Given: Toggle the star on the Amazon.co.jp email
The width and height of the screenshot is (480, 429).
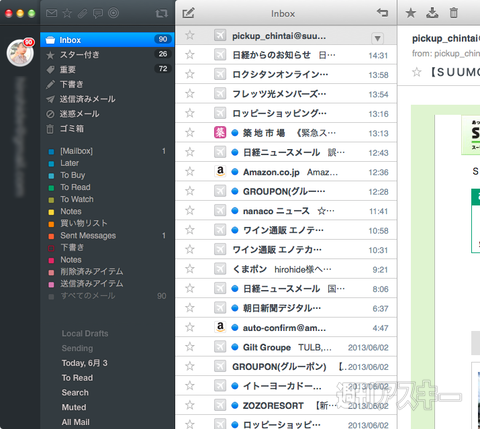Looking at the screenshot, I should (190, 172).
